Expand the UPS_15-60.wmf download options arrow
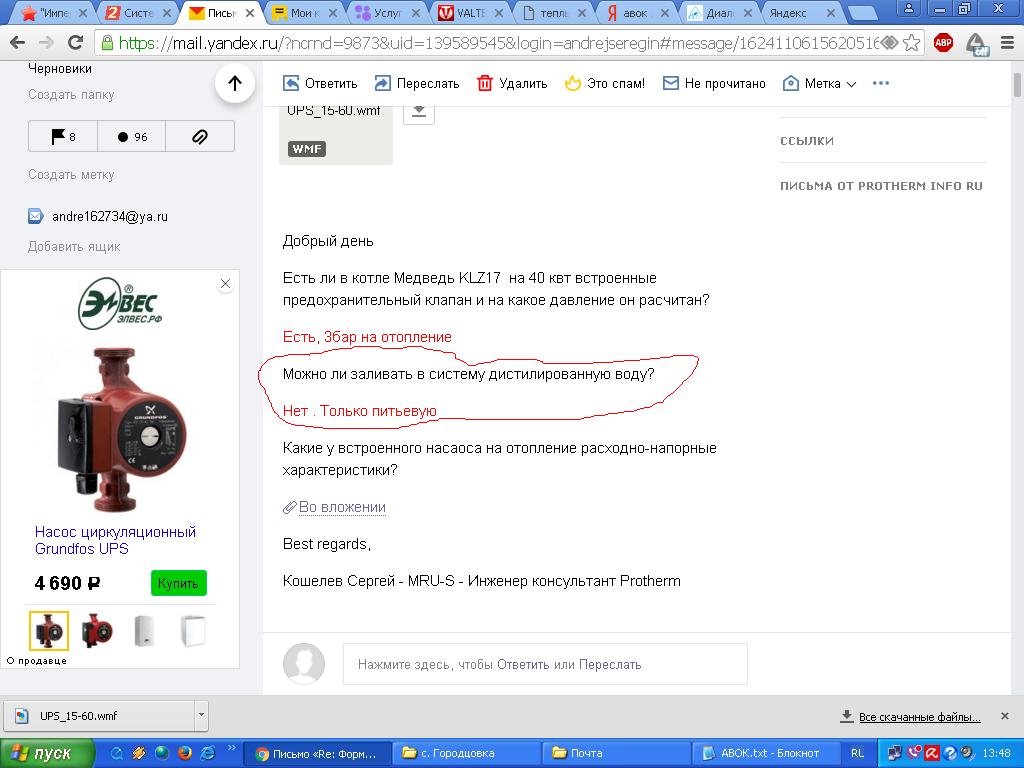This screenshot has width=1024, height=768. pos(202,716)
